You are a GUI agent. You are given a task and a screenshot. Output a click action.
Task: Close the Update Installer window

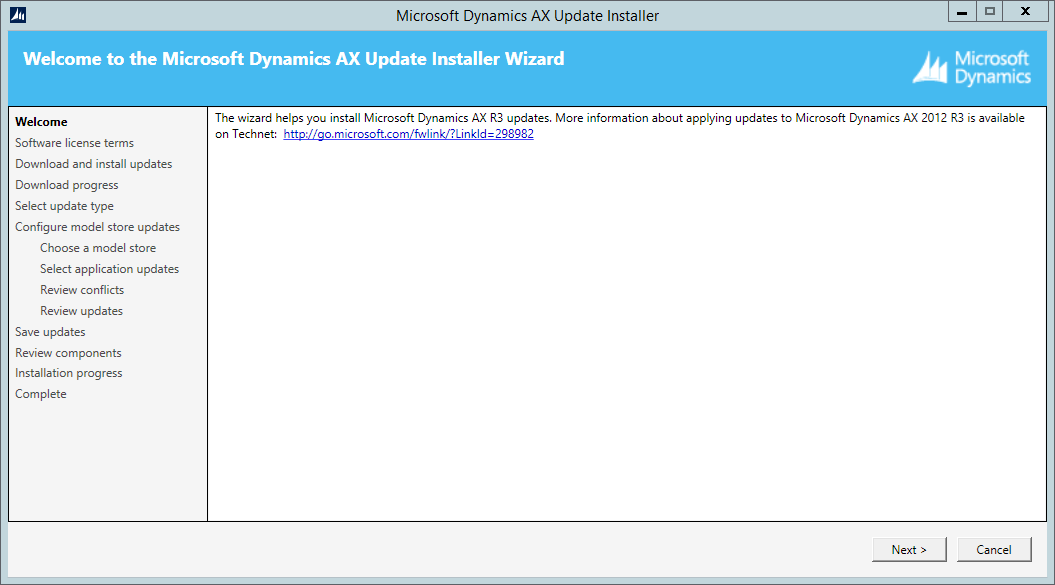click(1025, 11)
